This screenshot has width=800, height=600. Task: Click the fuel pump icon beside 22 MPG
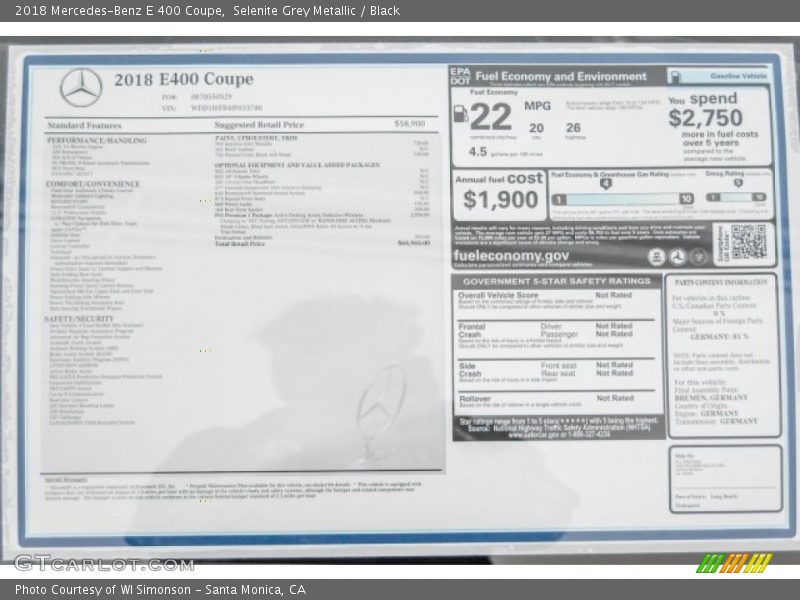point(461,114)
